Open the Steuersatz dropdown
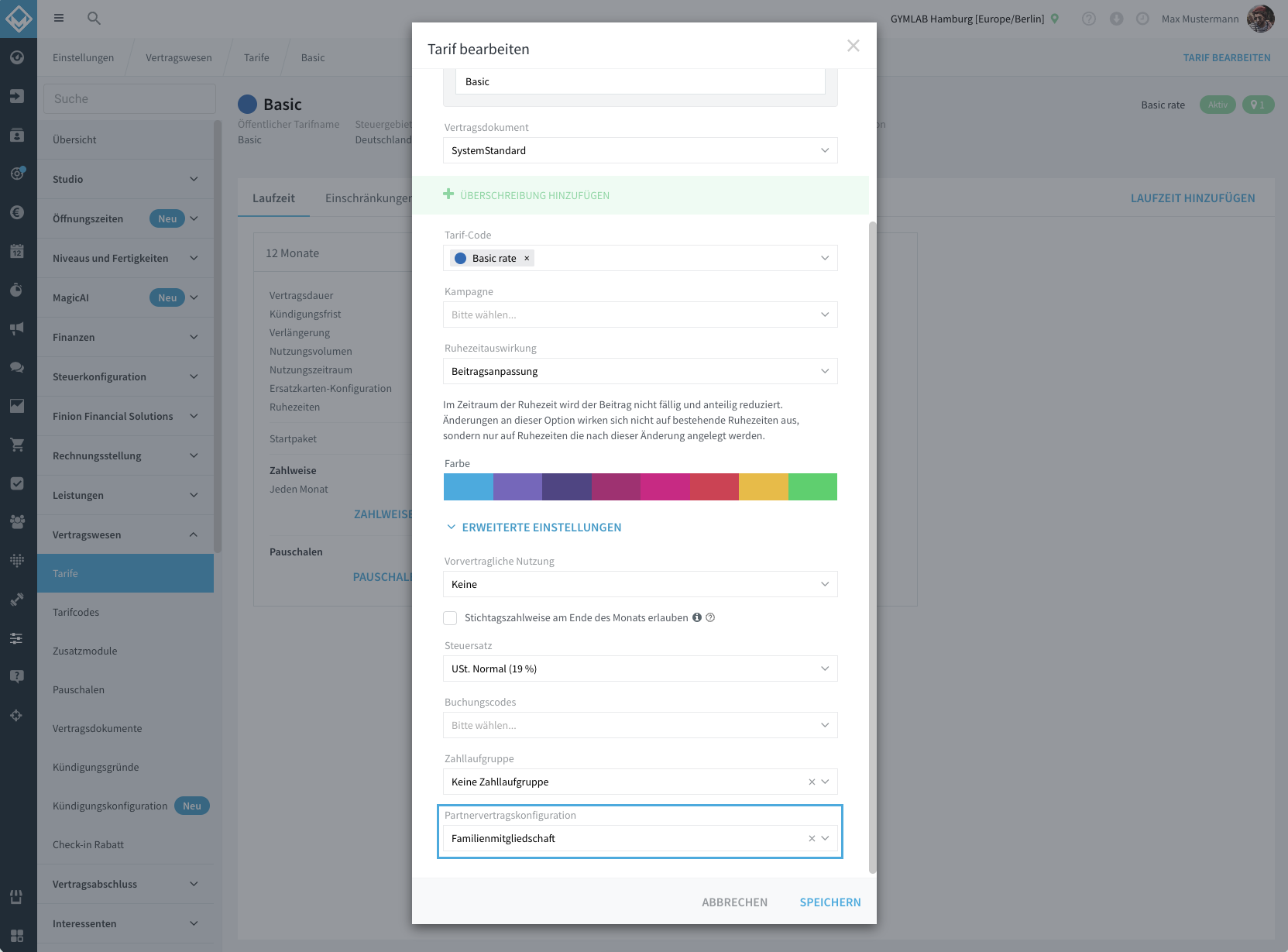This screenshot has width=1288, height=952. coord(641,668)
